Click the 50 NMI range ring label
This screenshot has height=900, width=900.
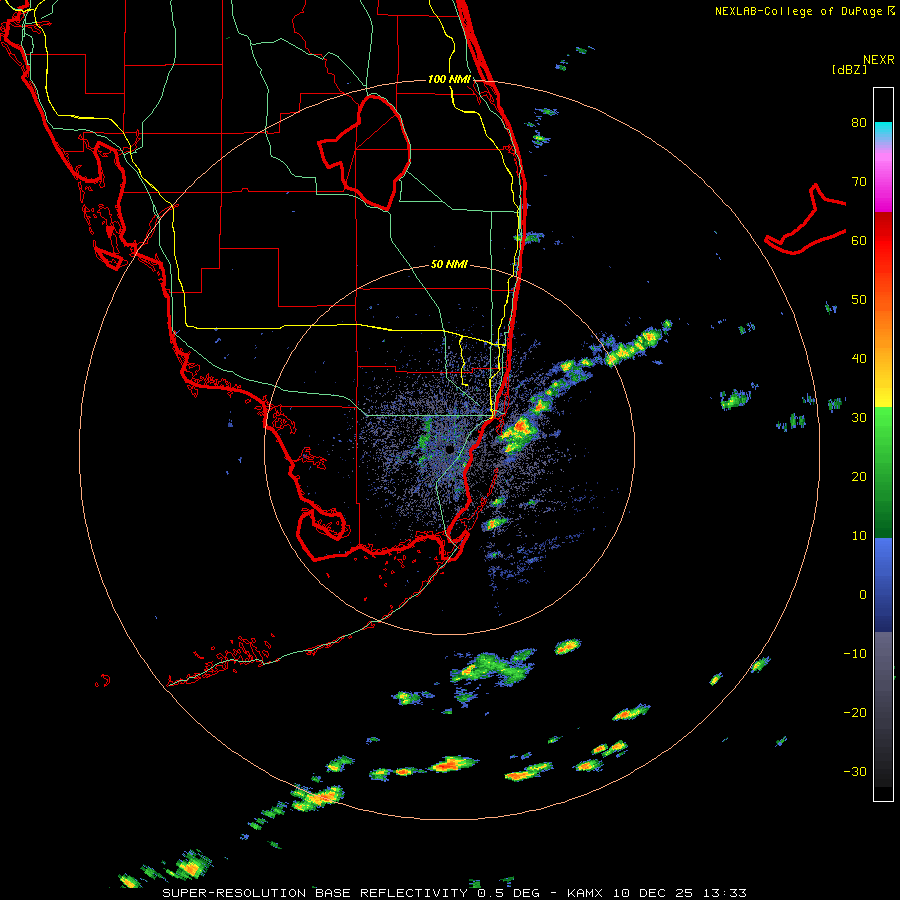click(449, 265)
